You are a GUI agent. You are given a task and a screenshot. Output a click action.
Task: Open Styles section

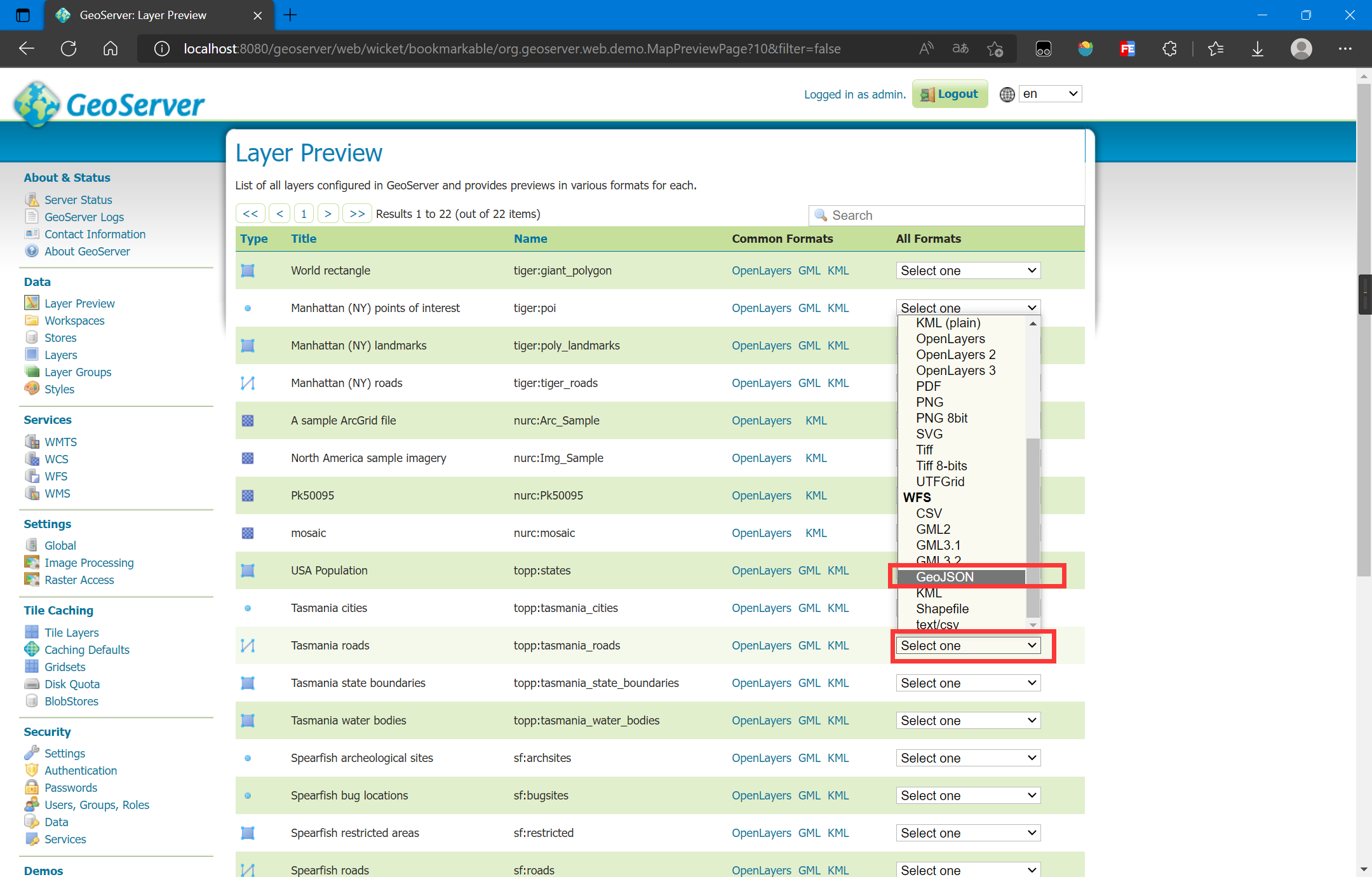(x=59, y=389)
